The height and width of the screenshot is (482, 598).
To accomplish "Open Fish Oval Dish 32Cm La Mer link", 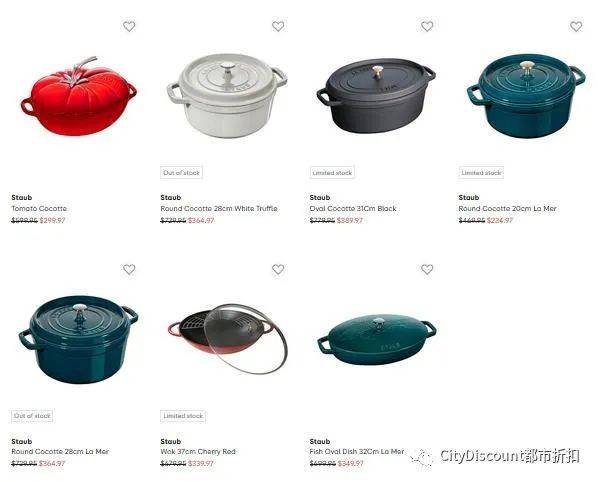I will (x=357, y=451).
